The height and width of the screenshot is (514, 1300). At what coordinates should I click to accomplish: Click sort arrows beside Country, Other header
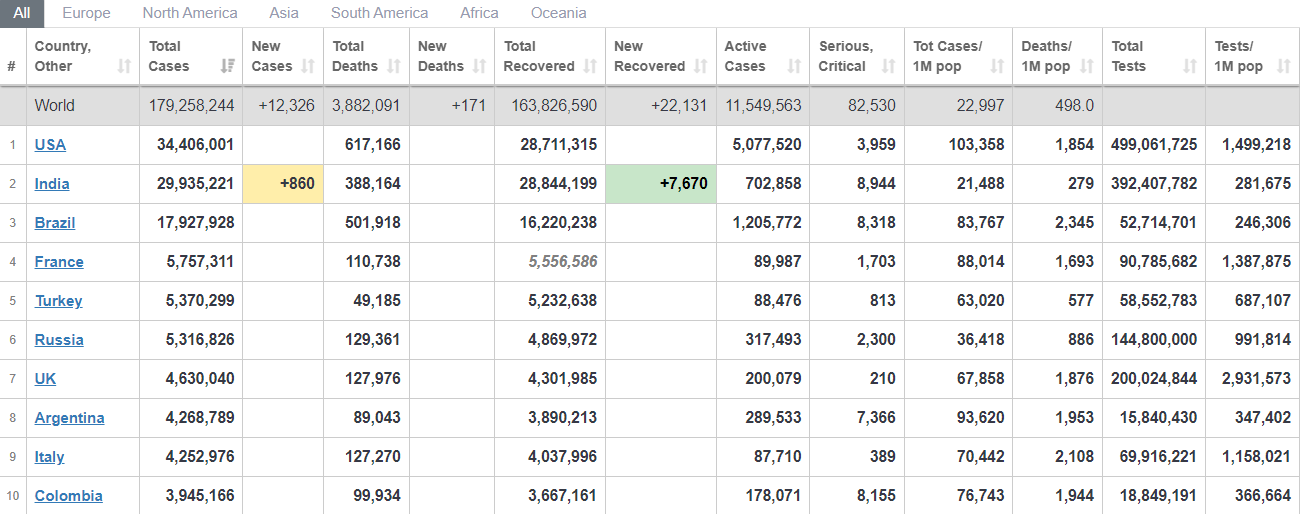[124, 66]
